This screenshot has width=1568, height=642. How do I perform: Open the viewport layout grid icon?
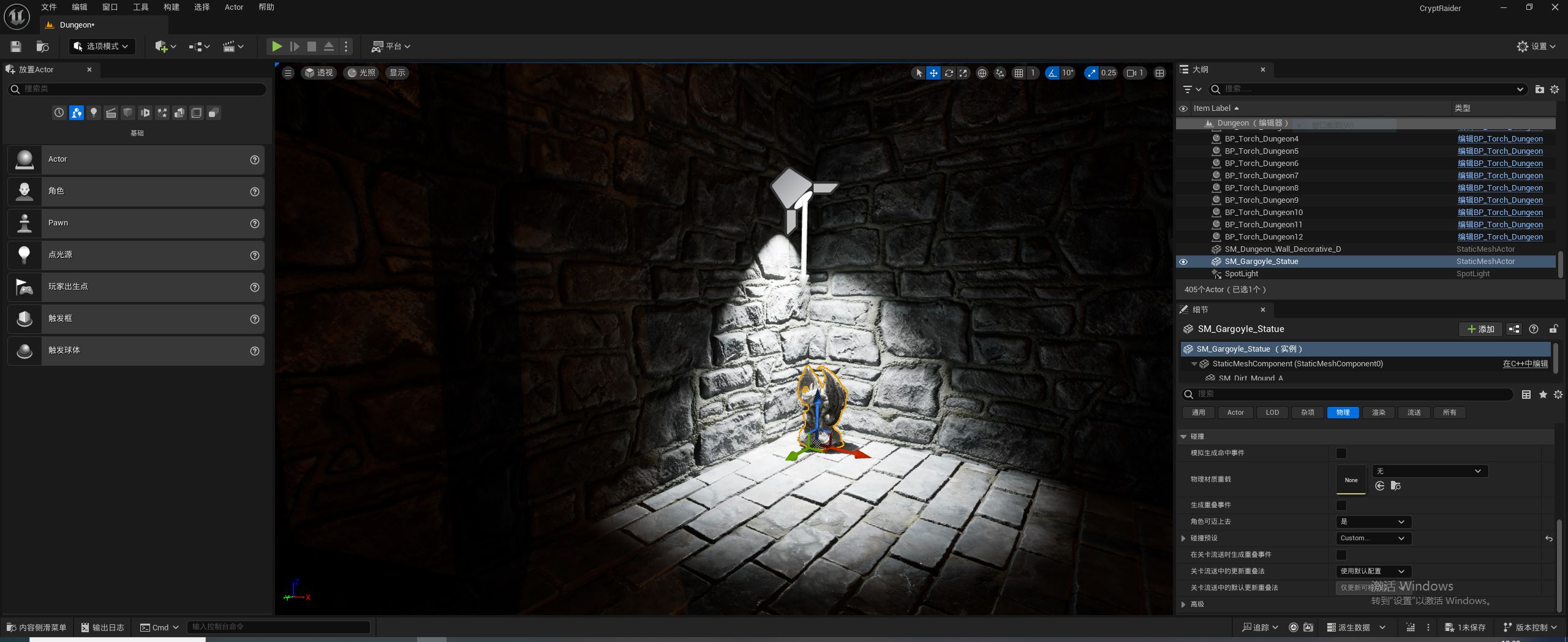[x=1159, y=73]
